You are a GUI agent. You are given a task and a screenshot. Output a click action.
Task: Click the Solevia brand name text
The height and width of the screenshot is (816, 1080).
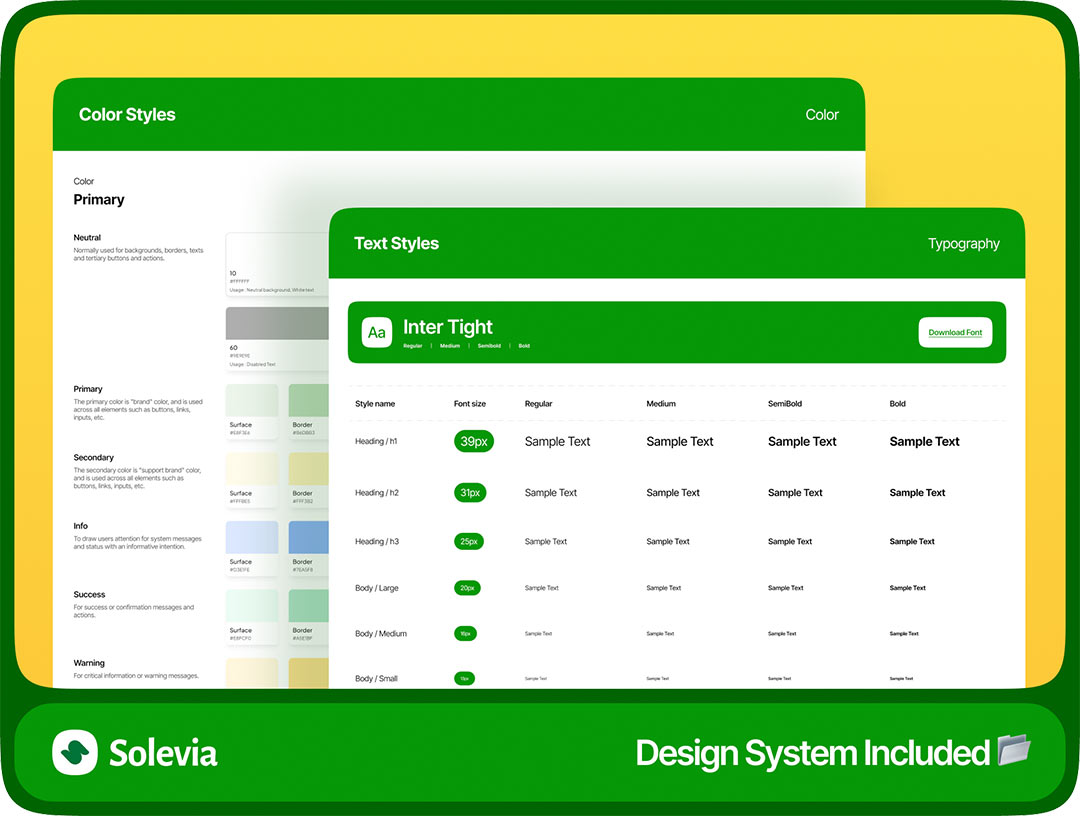click(163, 753)
